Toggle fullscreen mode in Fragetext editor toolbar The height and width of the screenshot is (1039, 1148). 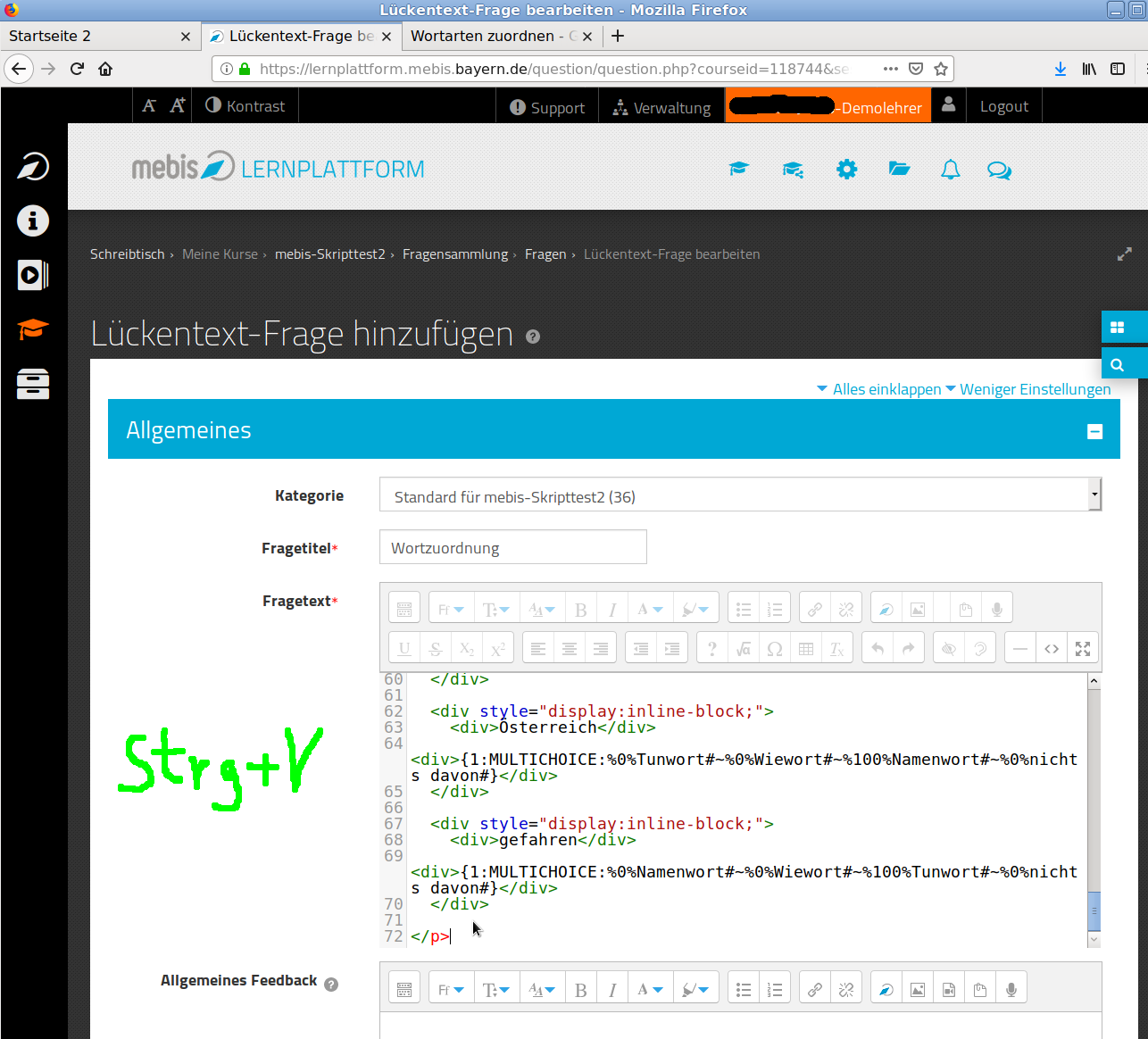click(x=1083, y=649)
